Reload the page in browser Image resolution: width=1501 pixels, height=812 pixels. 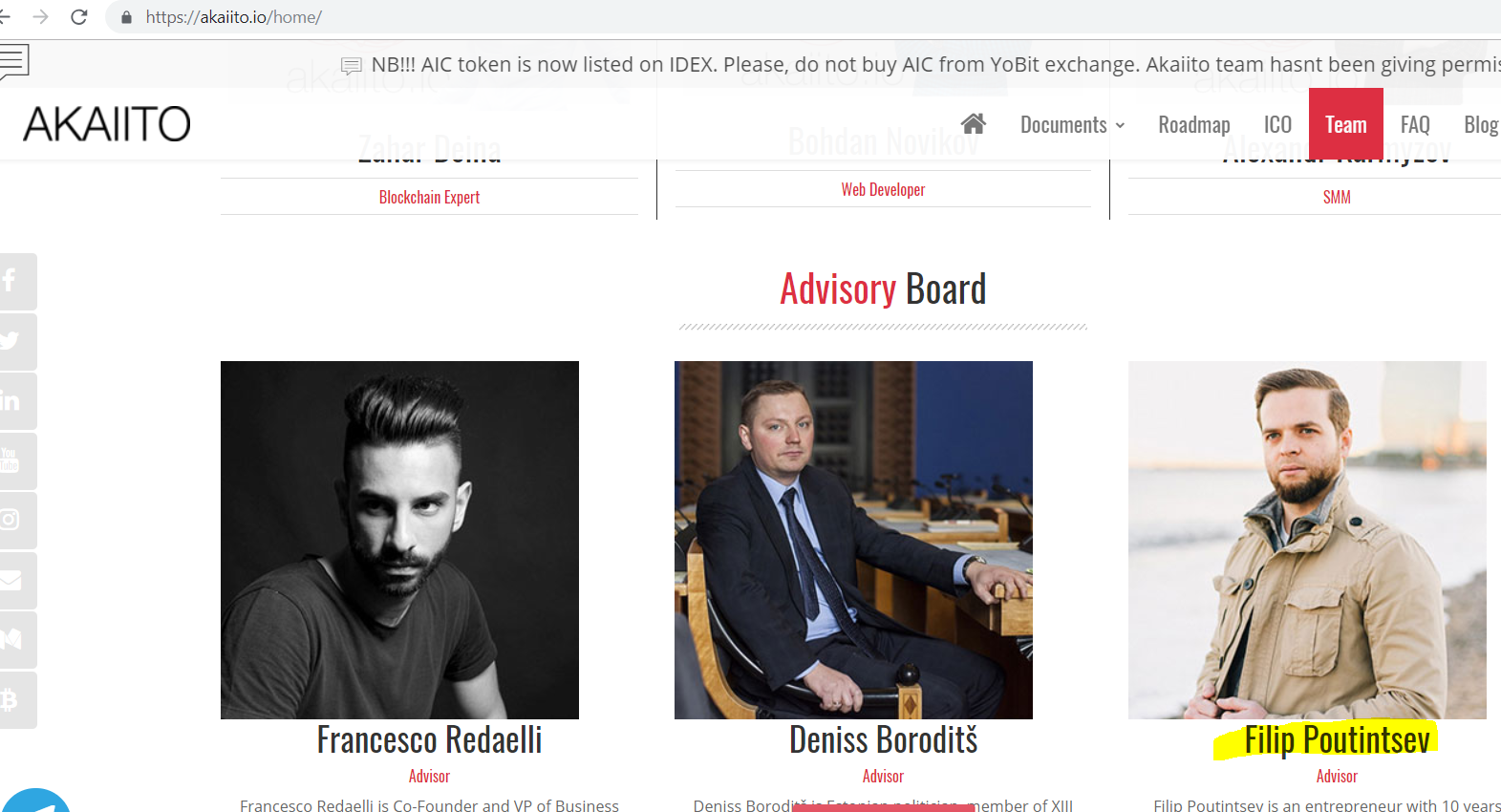(79, 17)
